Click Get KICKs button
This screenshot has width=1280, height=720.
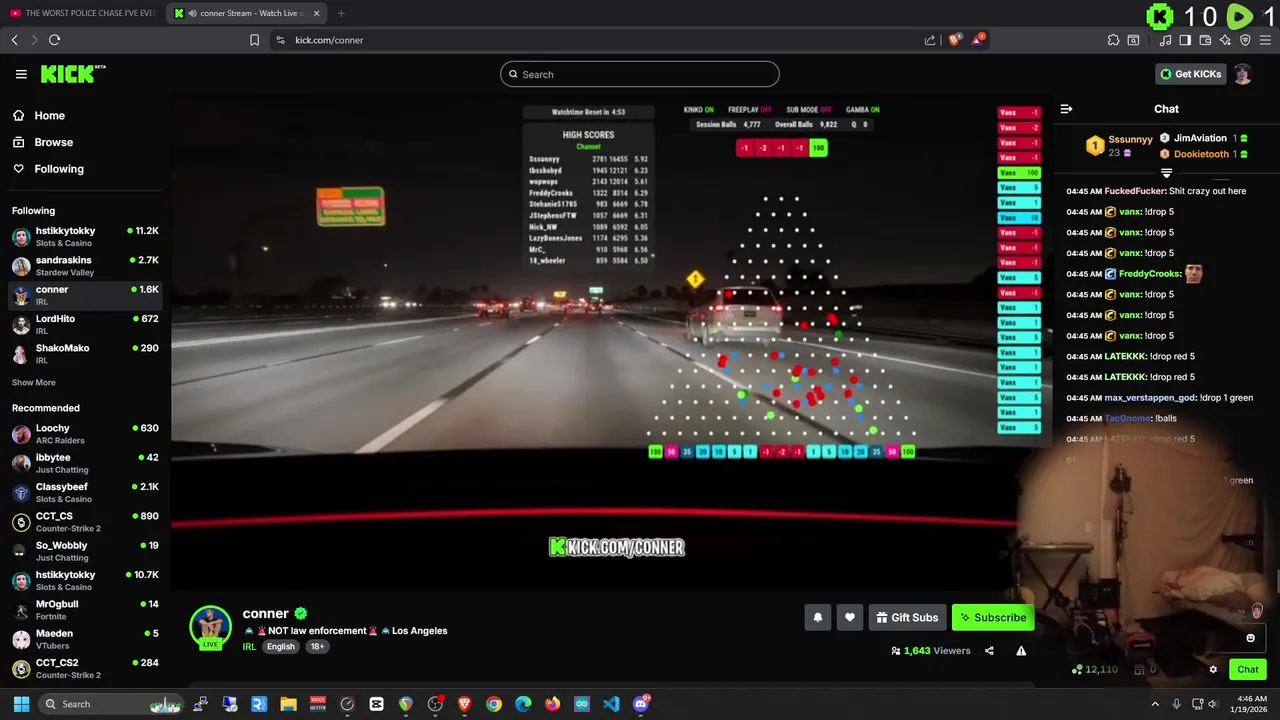pos(1190,74)
